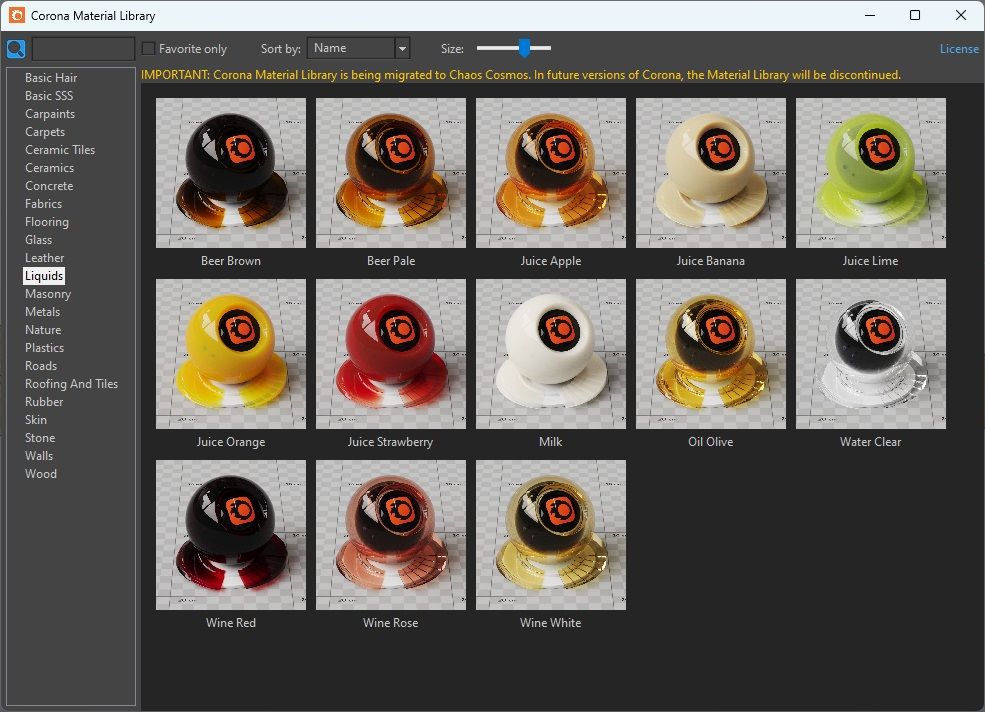The image size is (985, 712).
Task: Open the Walls category
Action: pos(39,456)
